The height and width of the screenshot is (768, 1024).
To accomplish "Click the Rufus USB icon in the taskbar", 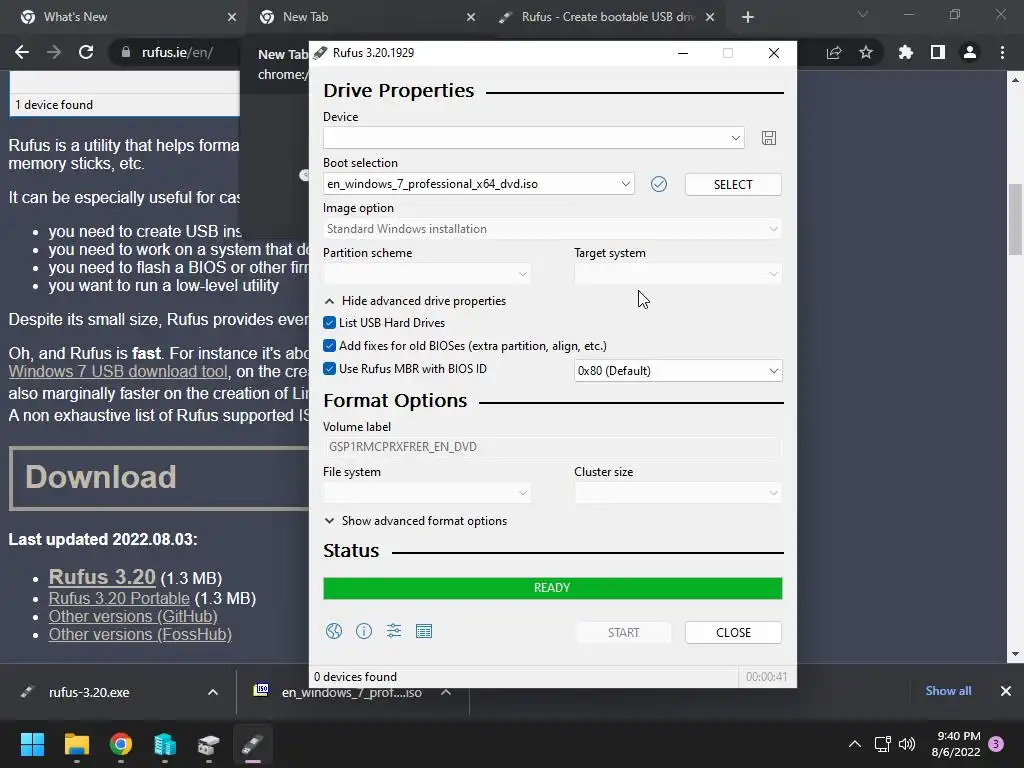I will 253,744.
